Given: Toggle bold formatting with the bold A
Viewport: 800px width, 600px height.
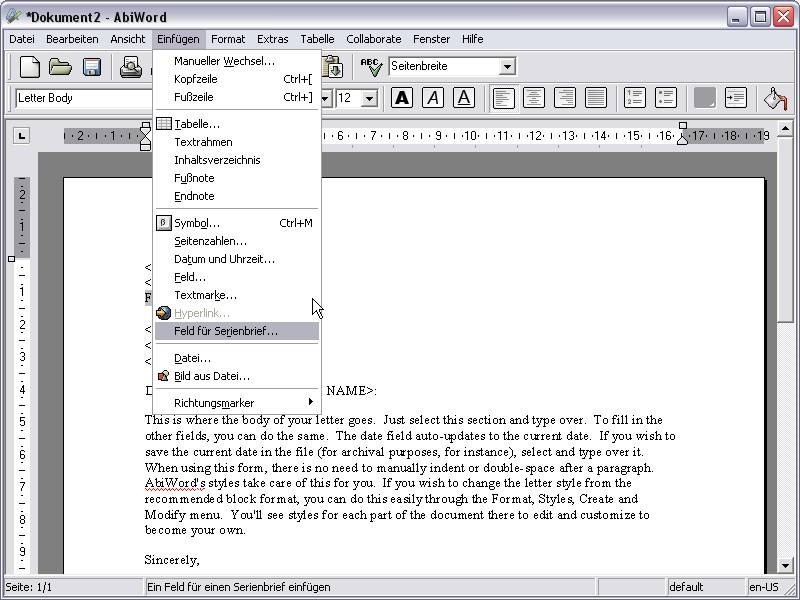Looking at the screenshot, I should (402, 97).
